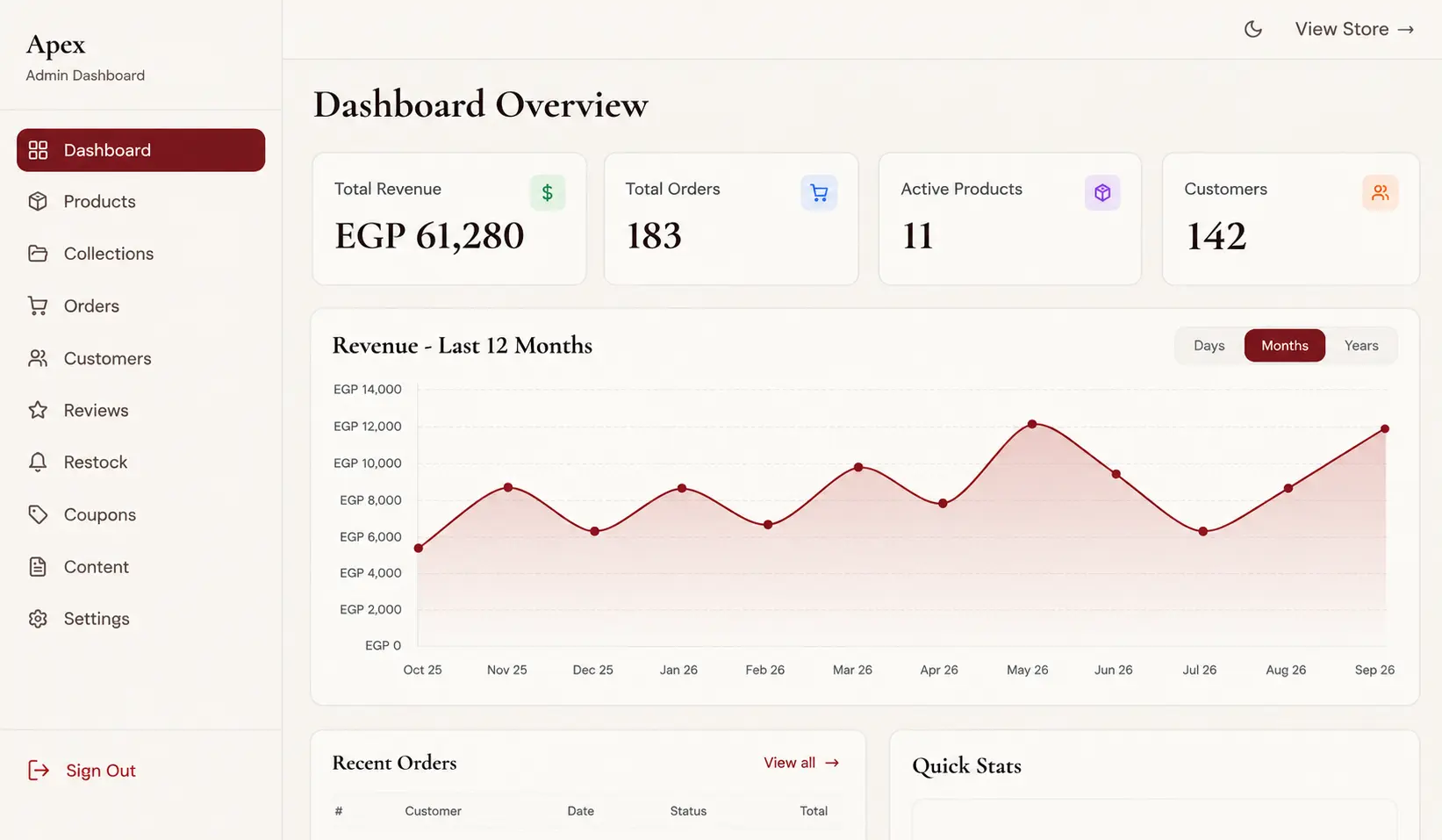The width and height of the screenshot is (1442, 840).
Task: Click the purple cube icon on Active Products
Action: (1102, 192)
